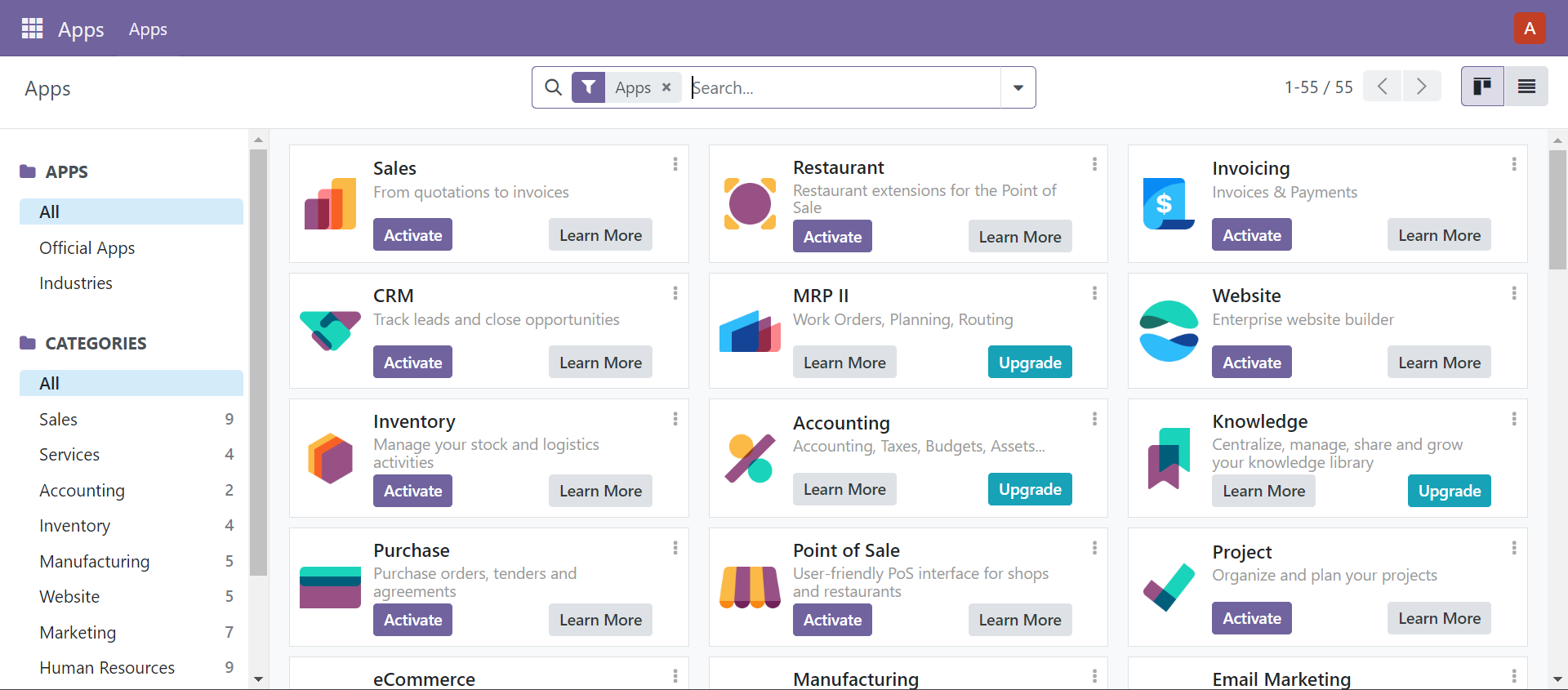Activate the Sales app

[412, 234]
